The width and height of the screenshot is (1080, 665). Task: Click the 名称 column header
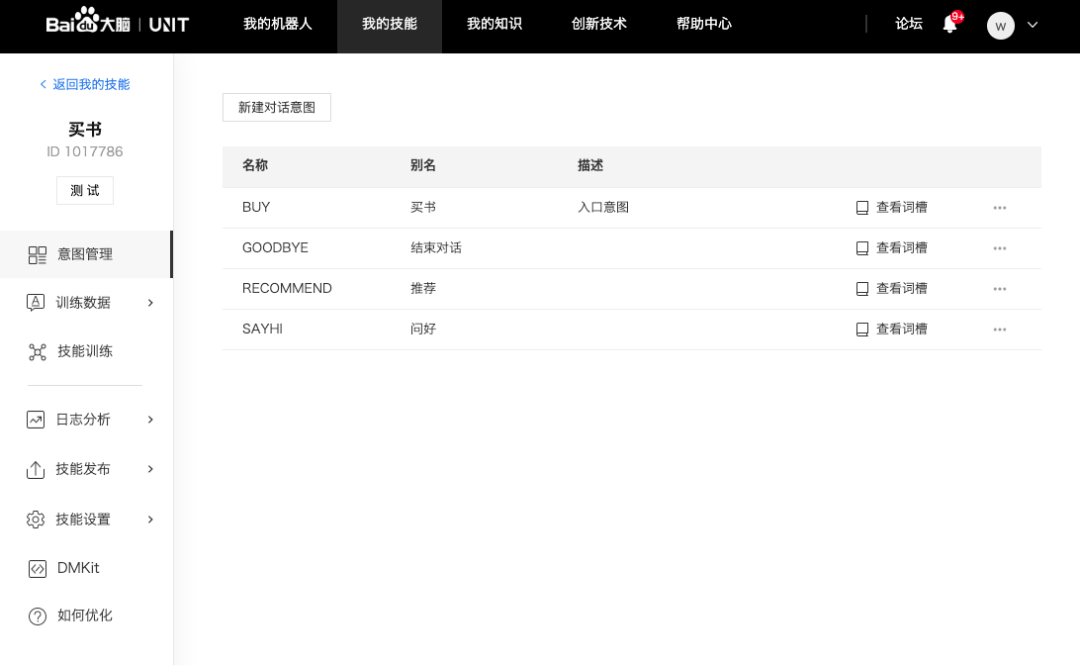(255, 165)
